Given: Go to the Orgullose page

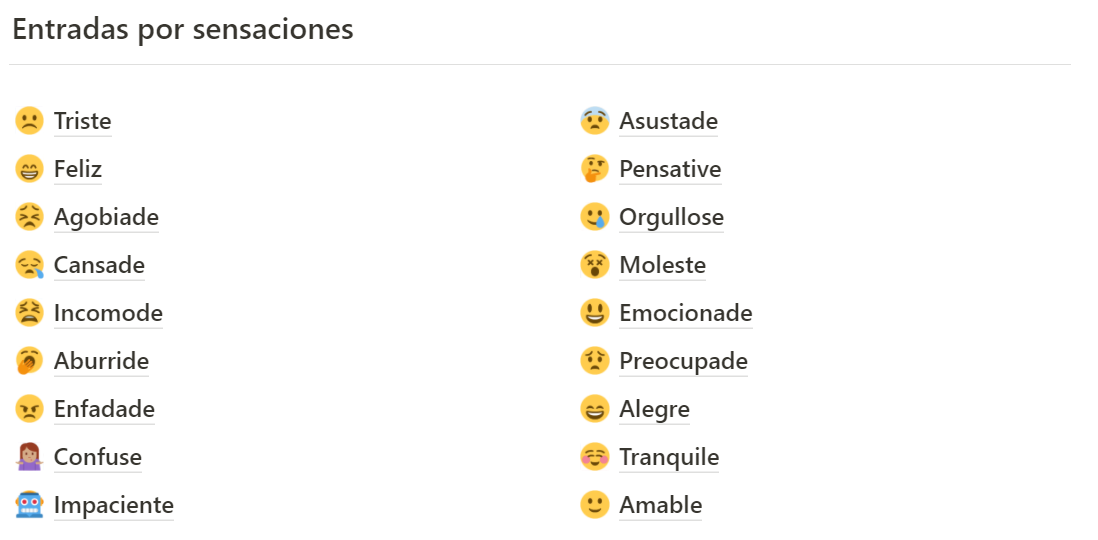Looking at the screenshot, I should pos(671,217).
